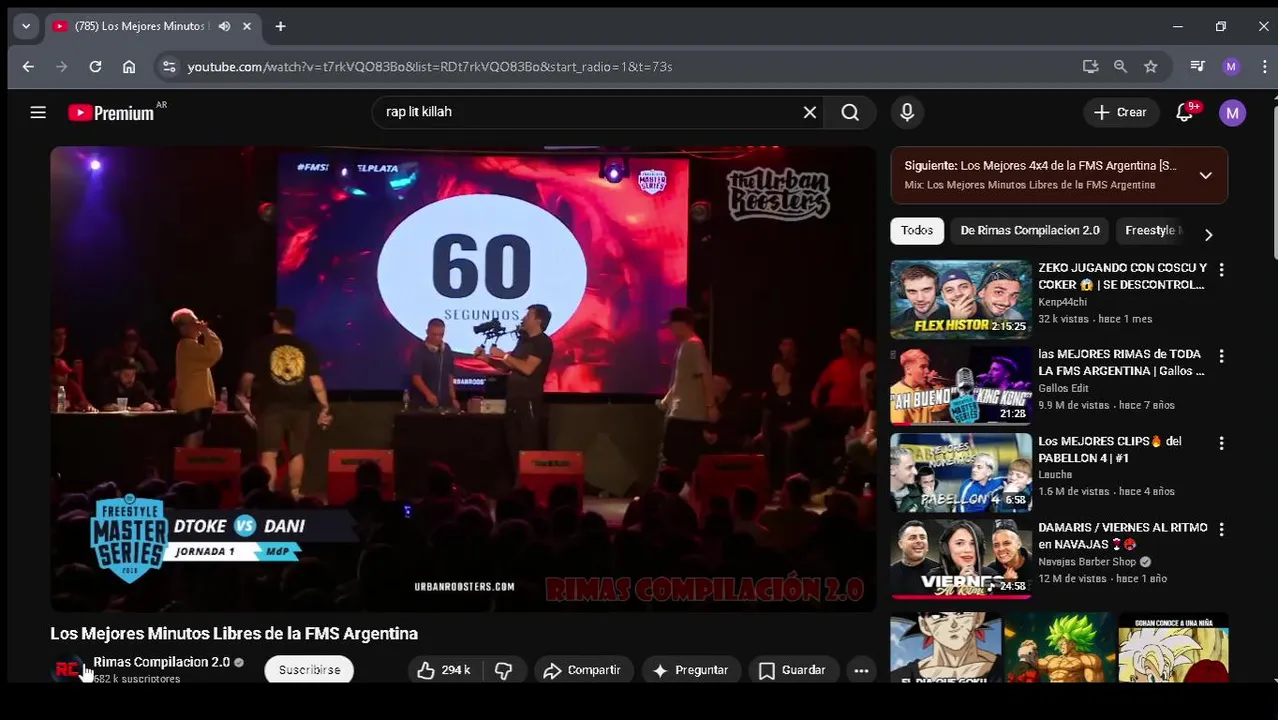Reload the current page

[95, 66]
